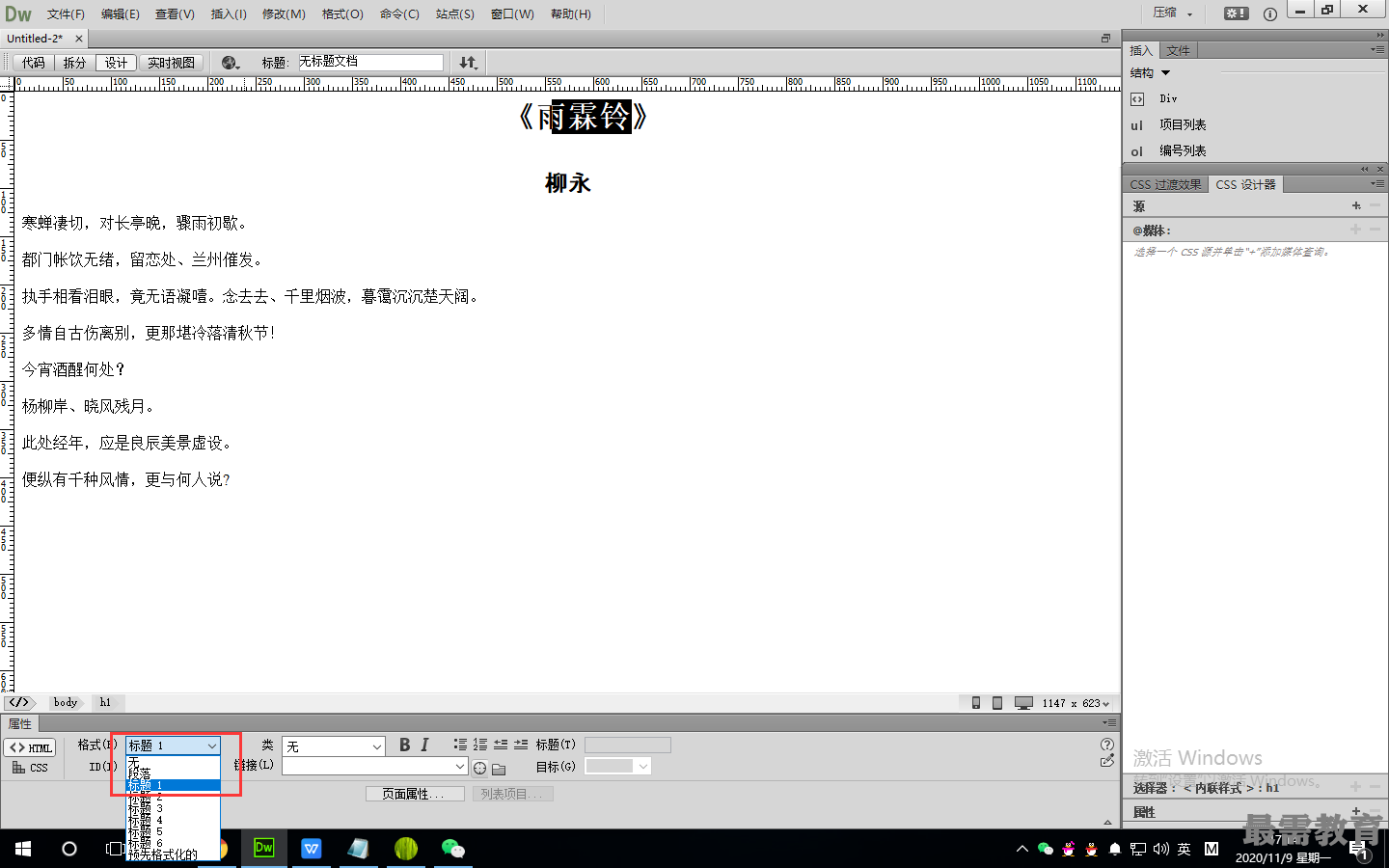Choose tablet size window icon
Screen dimensions: 1389x868
(997, 703)
